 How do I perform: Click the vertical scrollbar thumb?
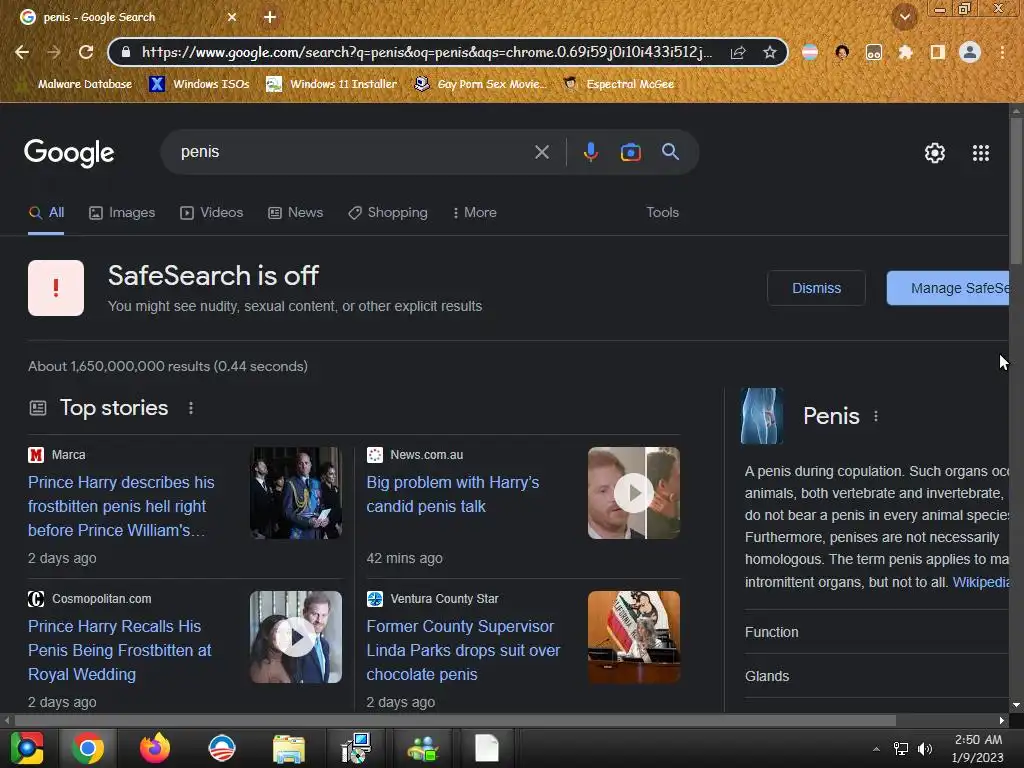pyautogui.click(x=1016, y=191)
